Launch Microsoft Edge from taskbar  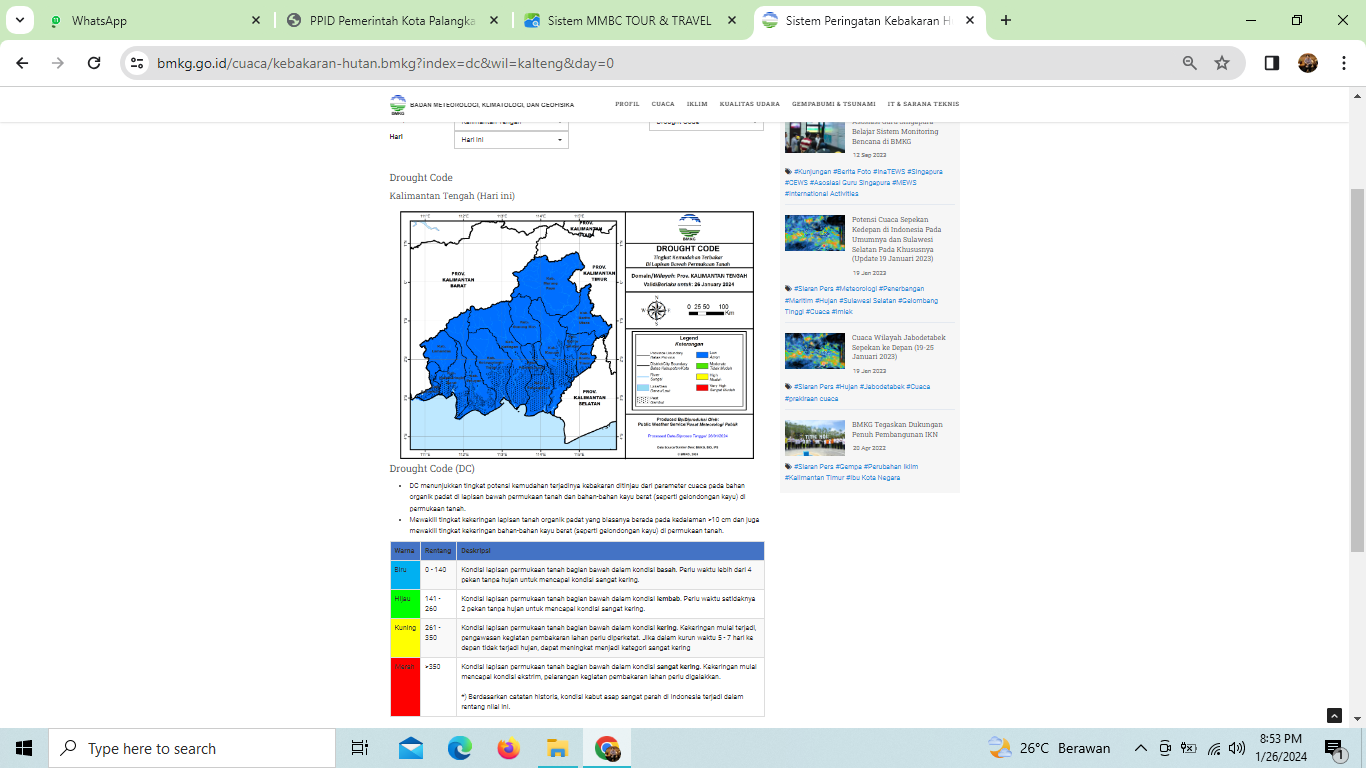tap(459, 748)
